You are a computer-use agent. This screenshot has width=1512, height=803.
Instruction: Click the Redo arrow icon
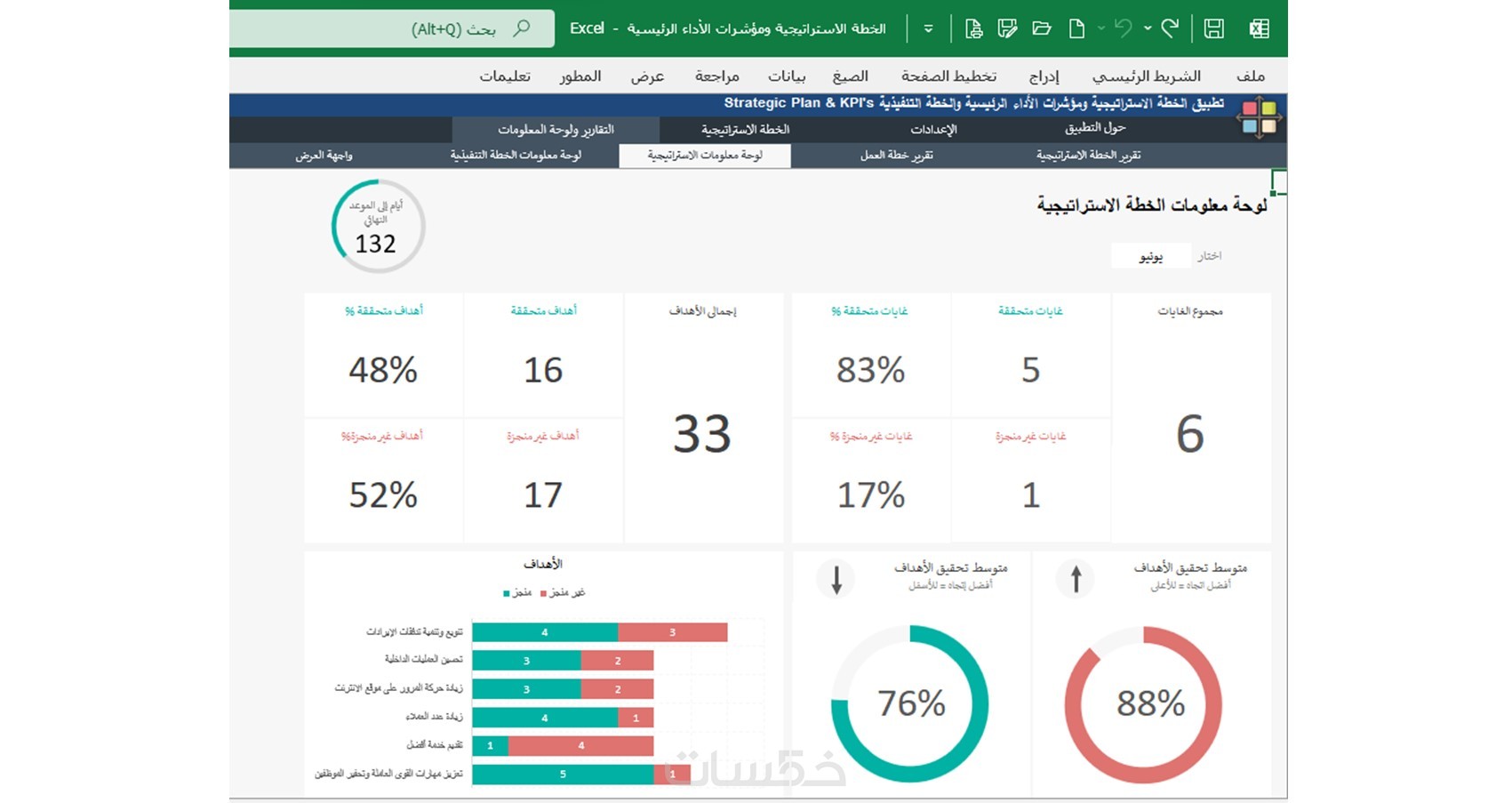pos(1170,28)
